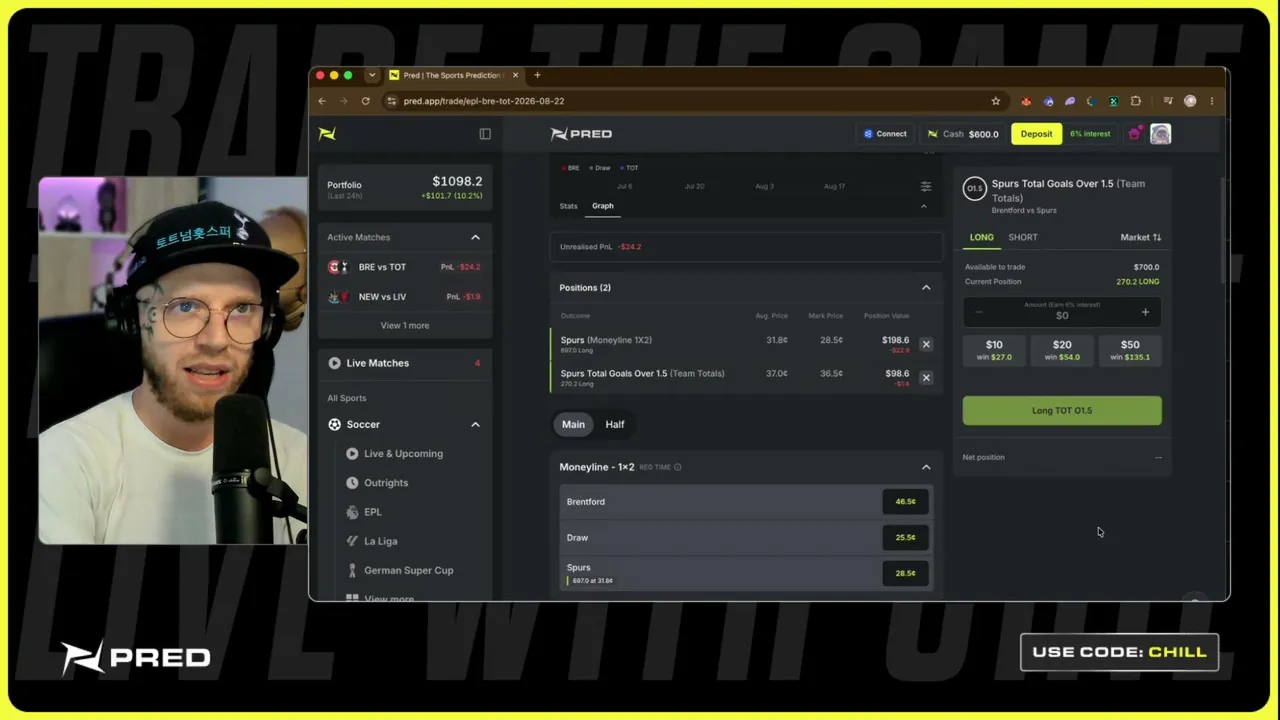Image resolution: width=1280 pixels, height=720 pixels.
Task: Click the German Super Cup trophy icon
Action: 352,570
